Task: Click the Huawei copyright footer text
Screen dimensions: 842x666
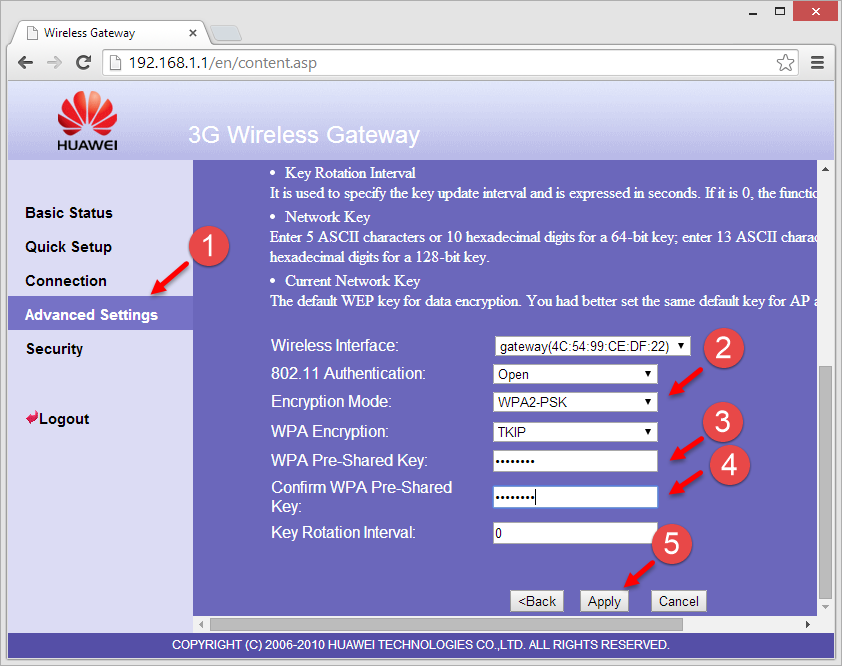Action: click(420, 645)
